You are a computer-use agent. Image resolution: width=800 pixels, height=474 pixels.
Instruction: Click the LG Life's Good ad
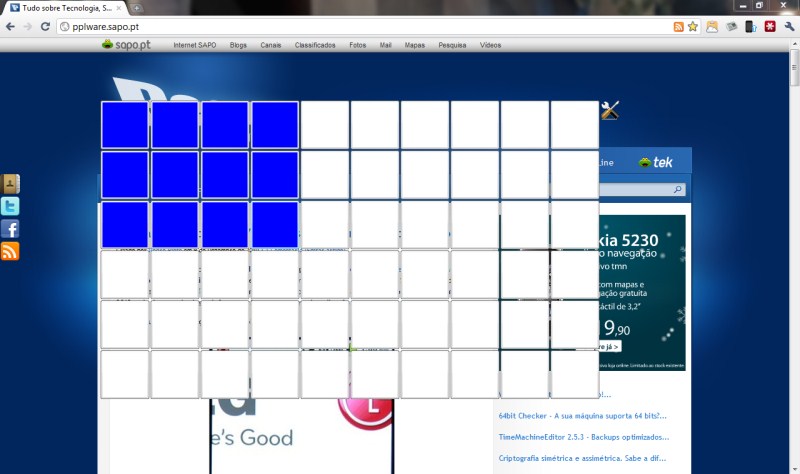tap(302, 436)
